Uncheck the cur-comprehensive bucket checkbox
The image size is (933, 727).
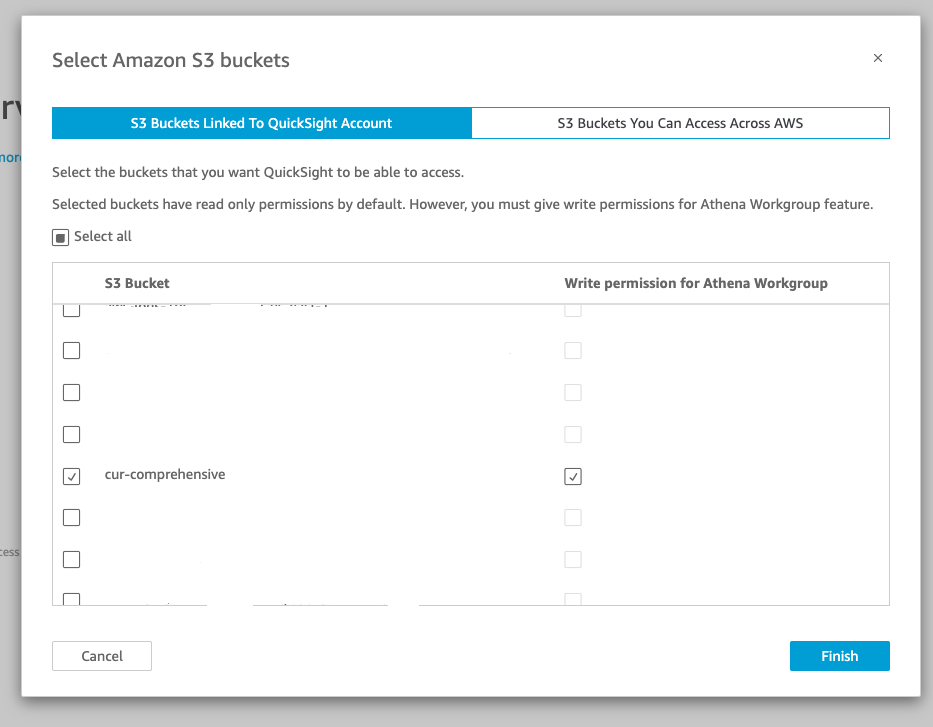pyautogui.click(x=71, y=476)
